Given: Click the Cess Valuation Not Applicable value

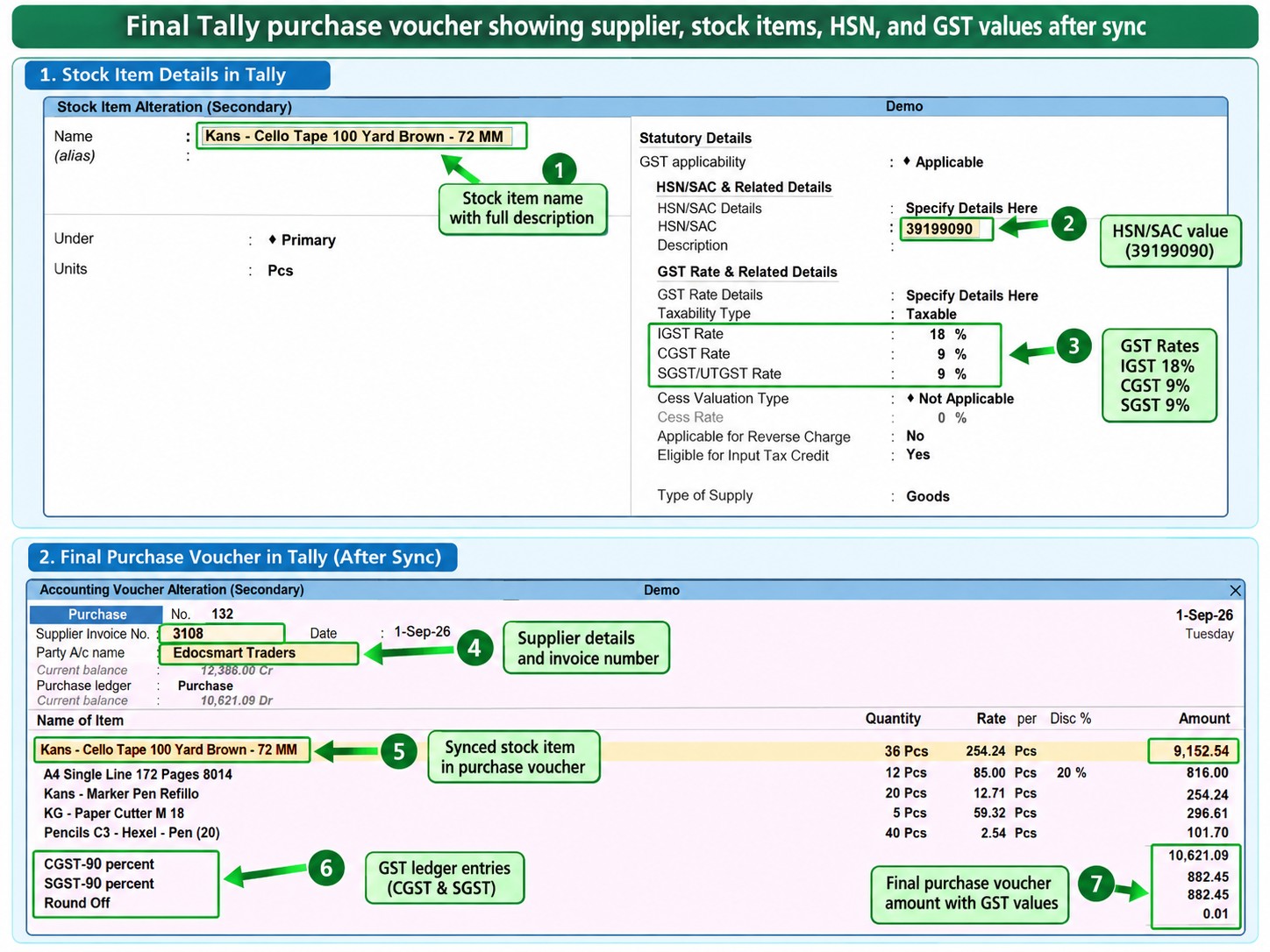Looking at the screenshot, I should pyautogui.click(x=960, y=399).
